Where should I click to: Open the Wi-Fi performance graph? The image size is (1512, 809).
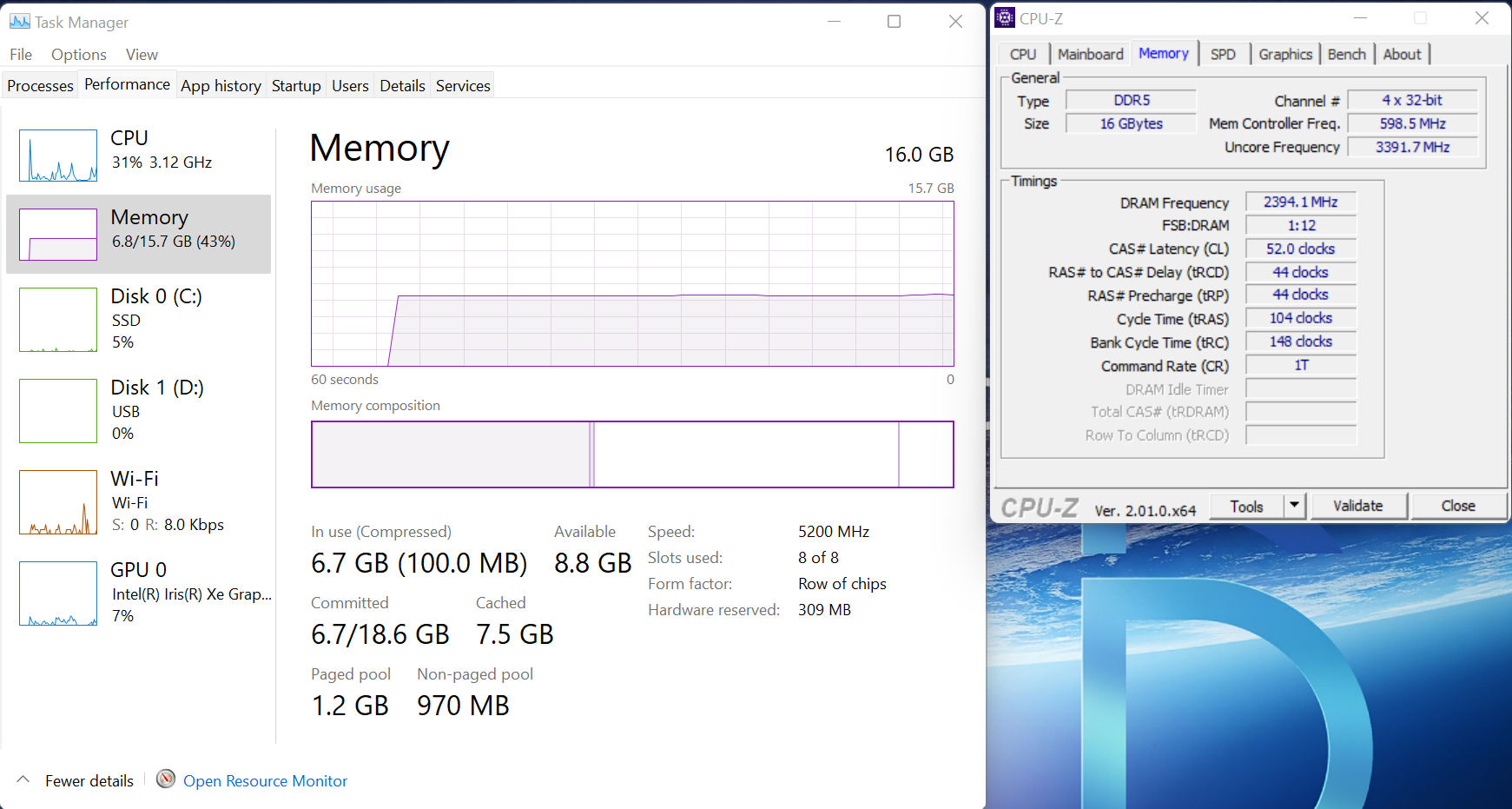(58, 502)
